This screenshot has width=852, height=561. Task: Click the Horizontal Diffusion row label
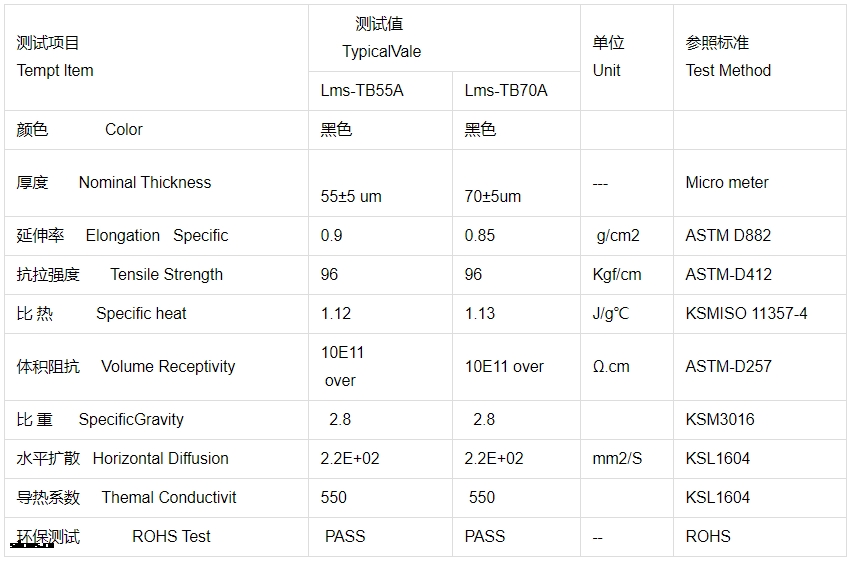point(160,459)
